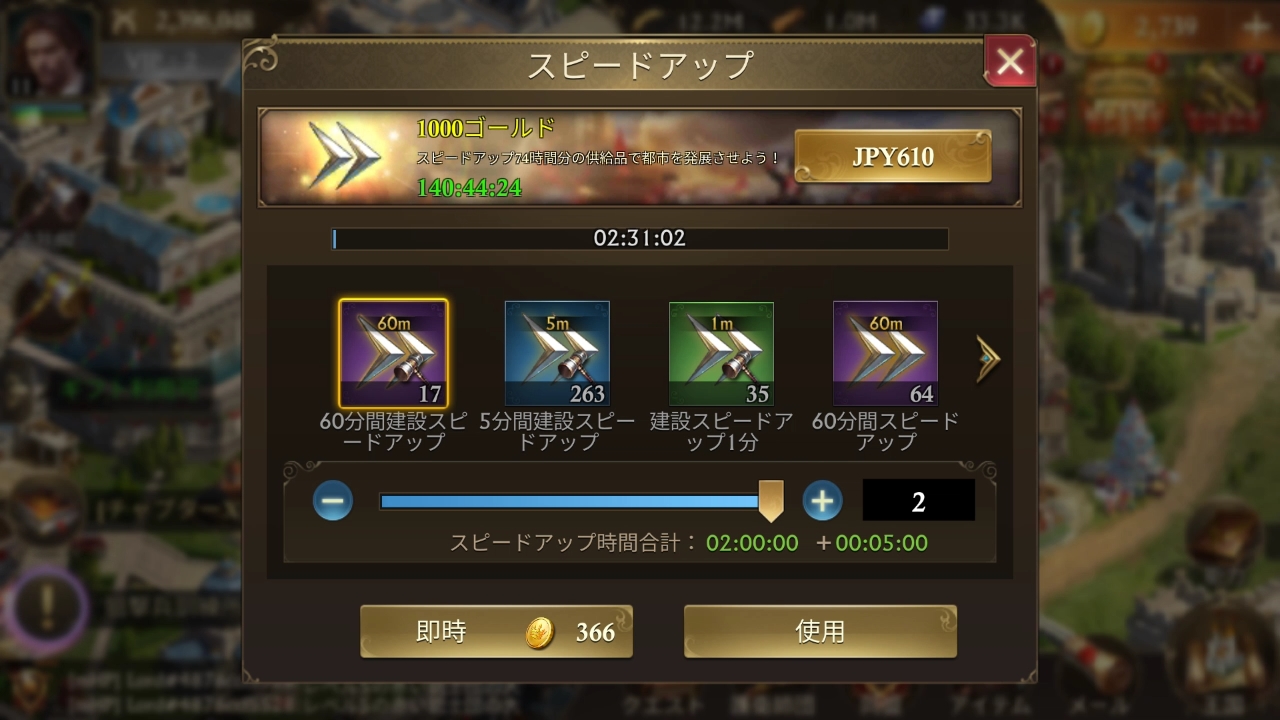This screenshot has width=1280, height=720.
Task: Show more speedup items with right arrow
Action: point(988,357)
